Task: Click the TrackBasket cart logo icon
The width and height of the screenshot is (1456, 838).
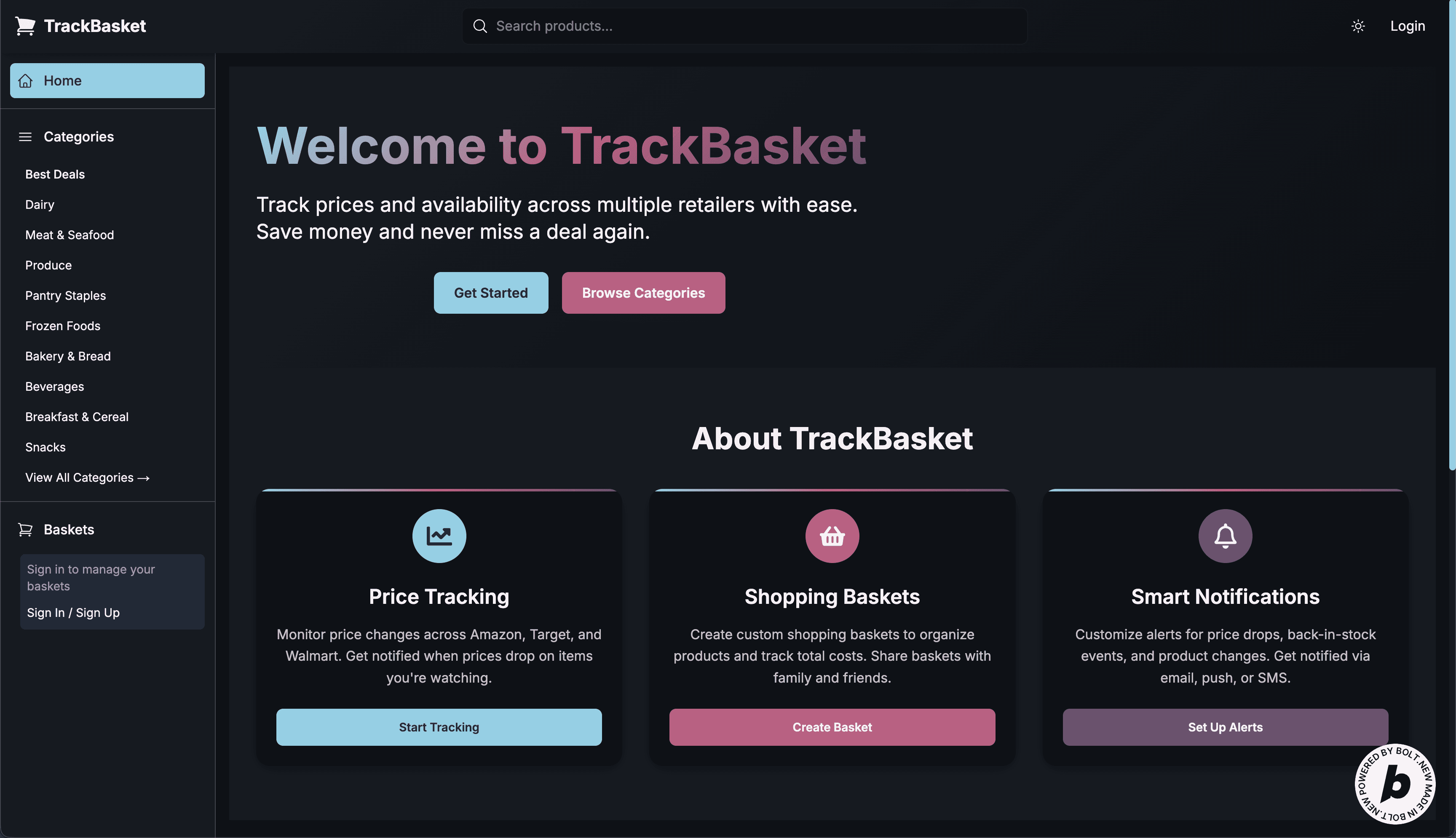Action: click(x=25, y=26)
